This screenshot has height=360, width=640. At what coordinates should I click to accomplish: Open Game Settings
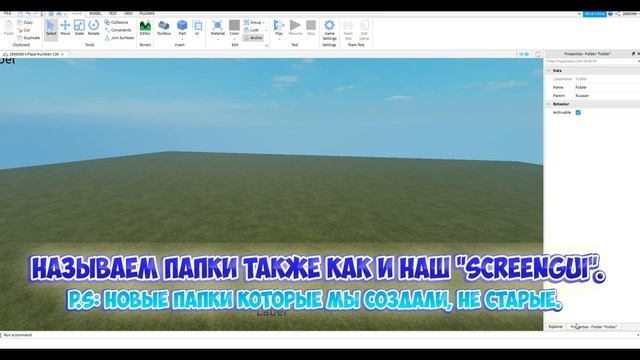(329, 30)
